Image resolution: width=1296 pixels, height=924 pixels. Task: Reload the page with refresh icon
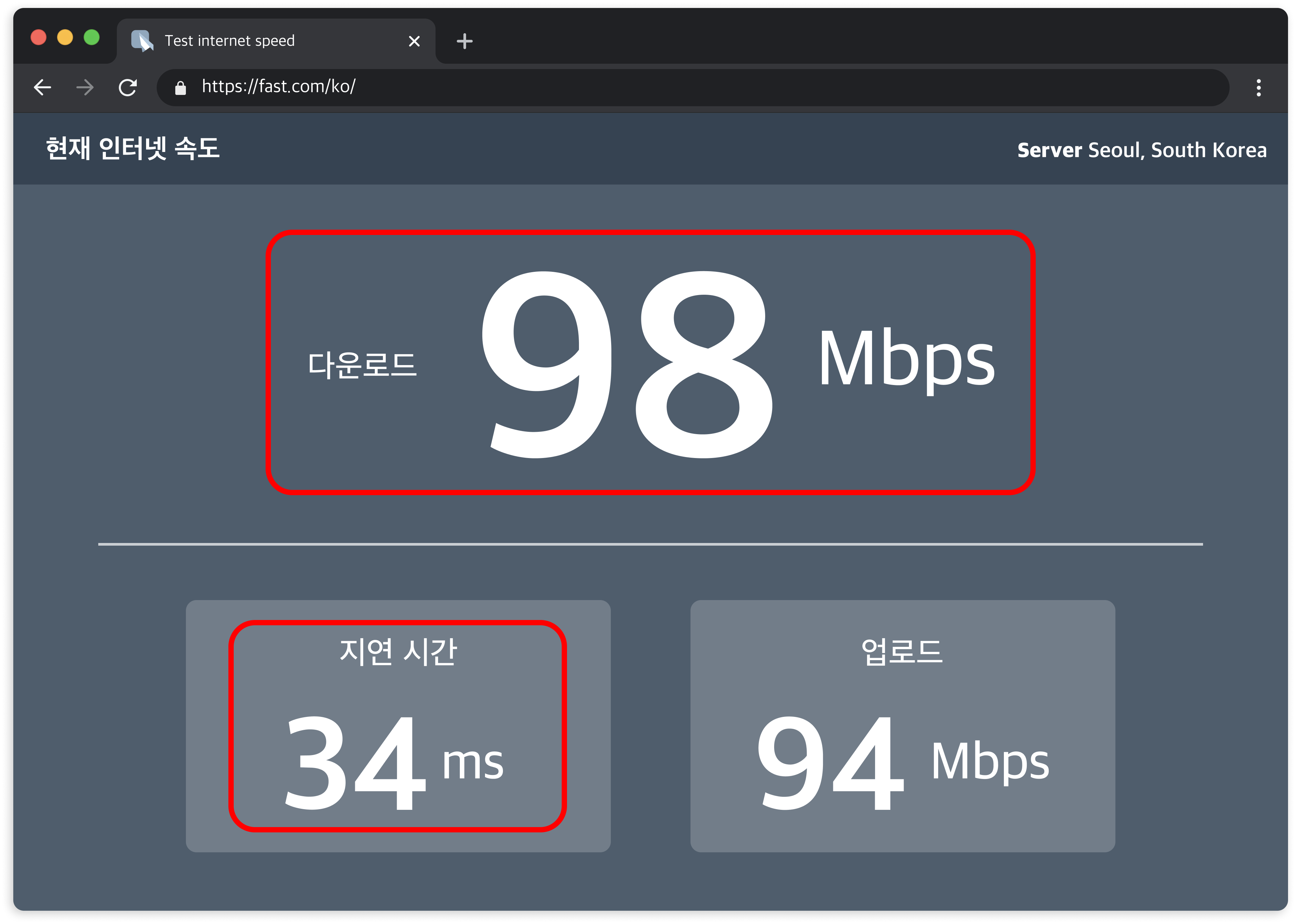127,87
